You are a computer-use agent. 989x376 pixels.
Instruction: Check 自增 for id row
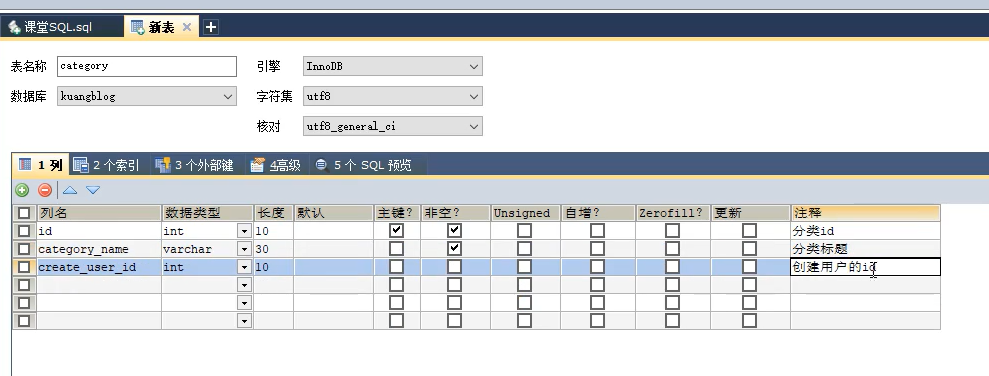[597, 231]
